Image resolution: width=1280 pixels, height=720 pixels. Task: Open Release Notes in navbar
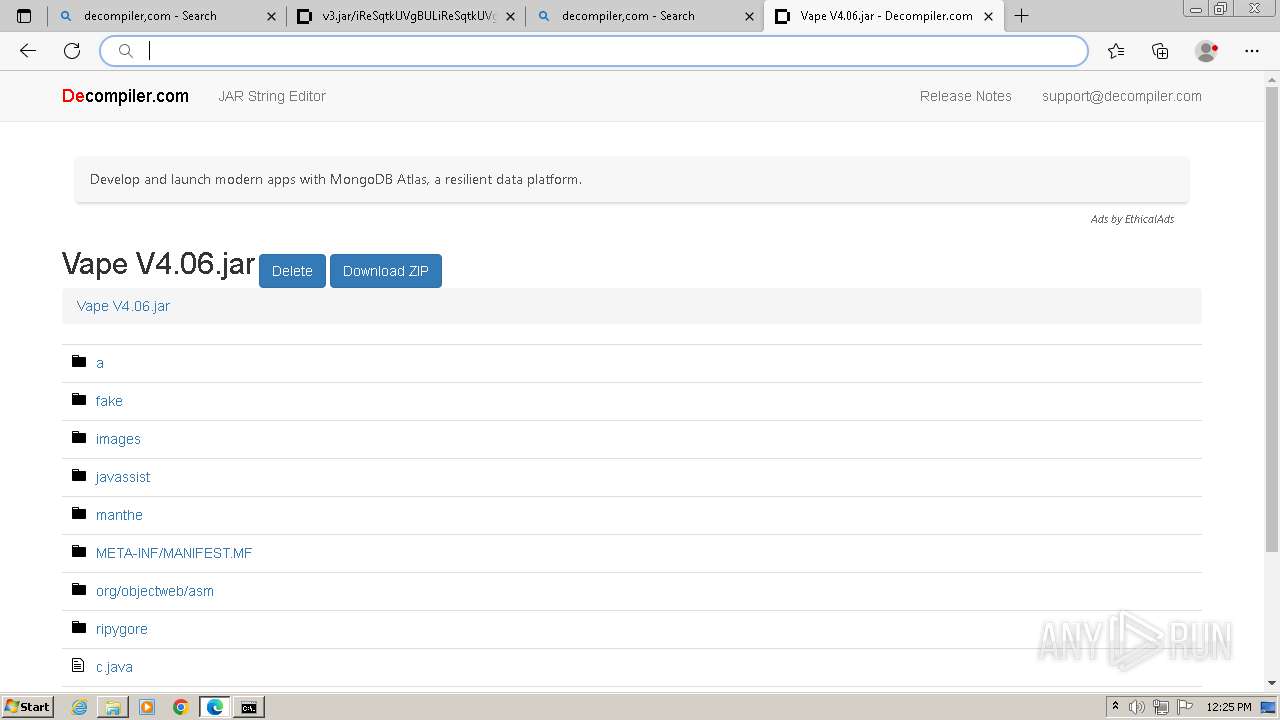click(x=966, y=96)
